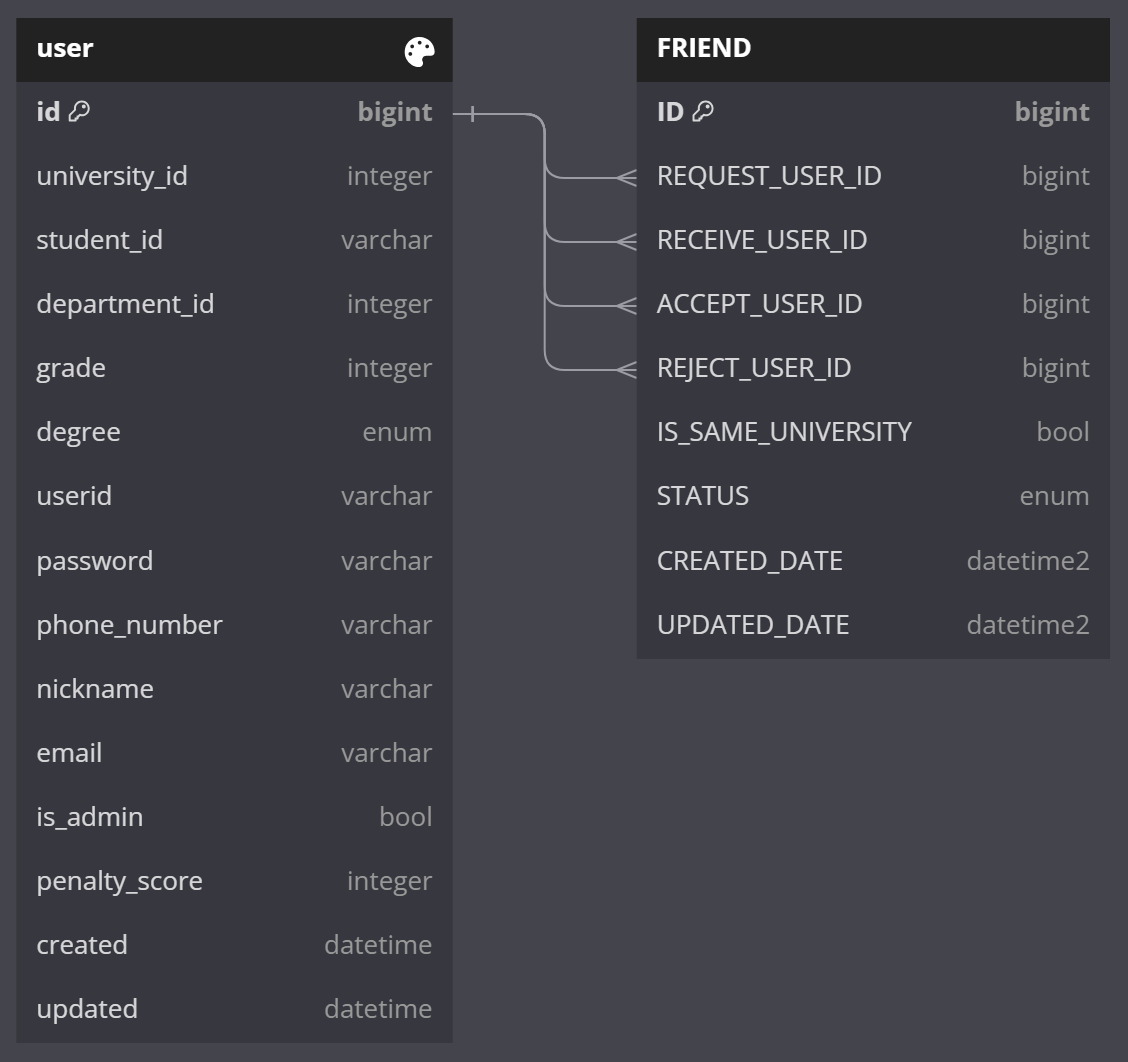Click the crow's foot connector at REQUEST_USER_ID
The image size is (1128, 1062).
pyautogui.click(x=627, y=178)
